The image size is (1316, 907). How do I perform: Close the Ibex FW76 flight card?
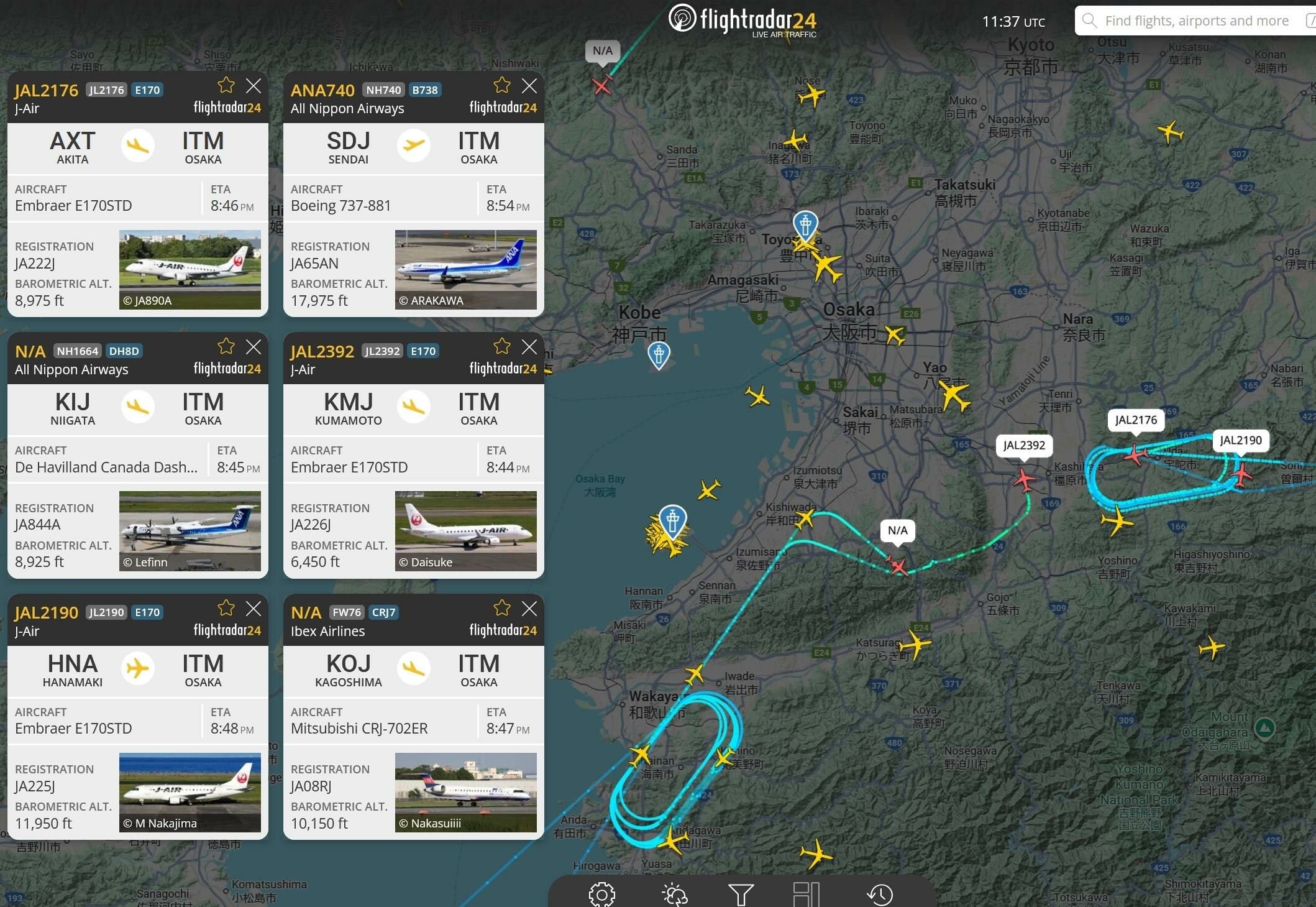point(529,608)
